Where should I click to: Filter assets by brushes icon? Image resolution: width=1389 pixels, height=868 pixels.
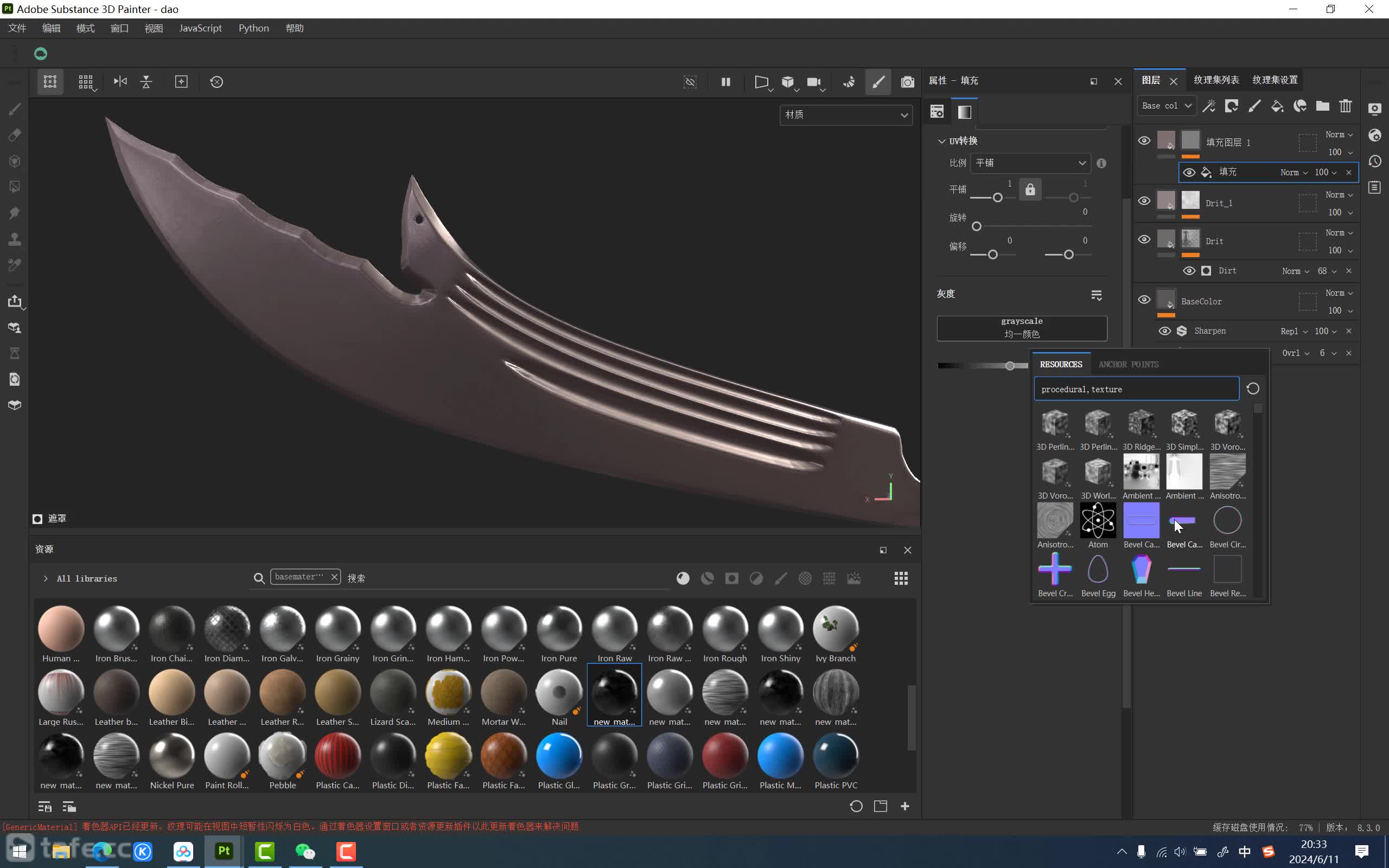(781, 578)
